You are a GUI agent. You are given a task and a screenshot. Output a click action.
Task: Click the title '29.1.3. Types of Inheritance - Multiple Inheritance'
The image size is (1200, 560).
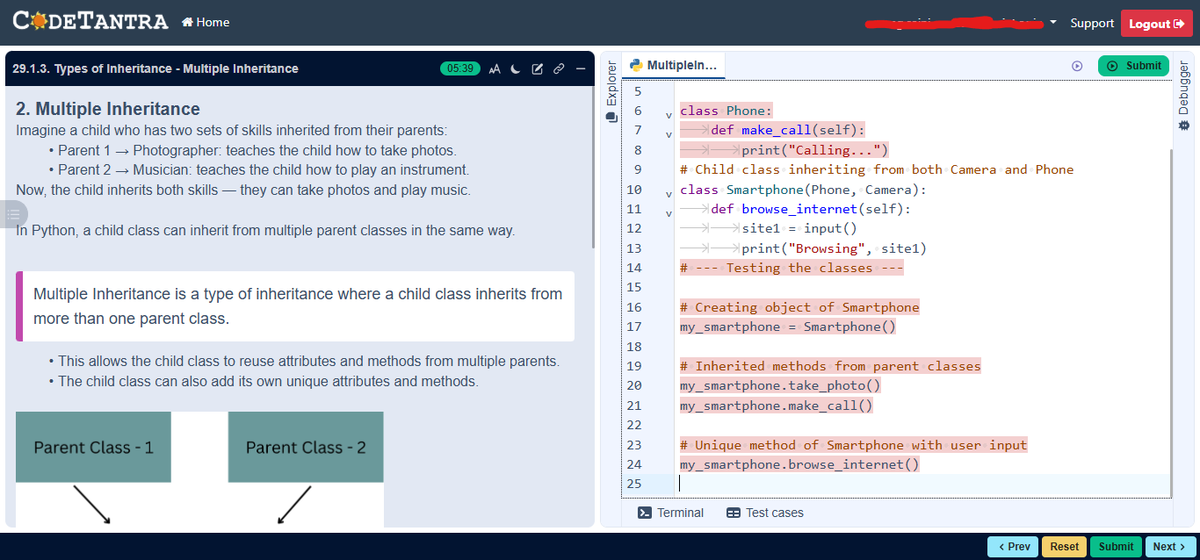(x=155, y=69)
